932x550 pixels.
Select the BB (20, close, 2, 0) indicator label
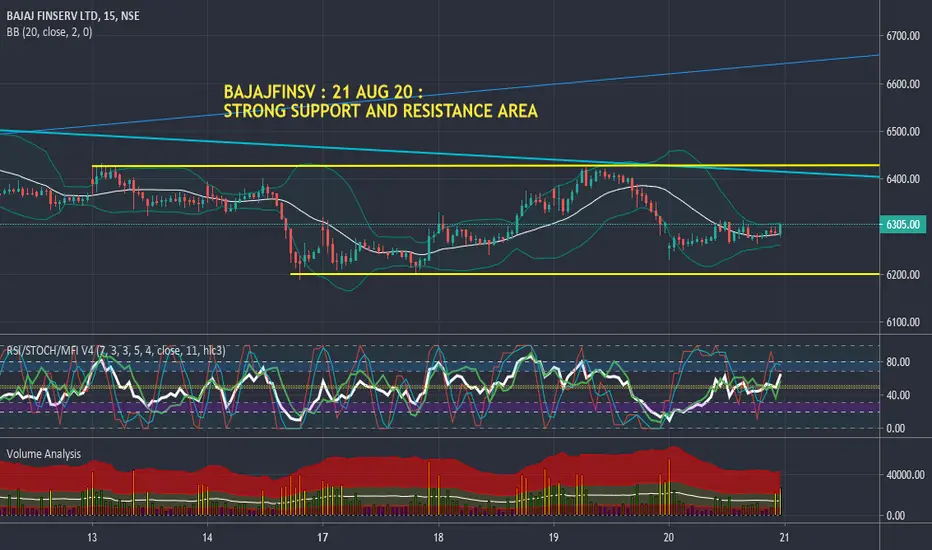(x=49, y=32)
